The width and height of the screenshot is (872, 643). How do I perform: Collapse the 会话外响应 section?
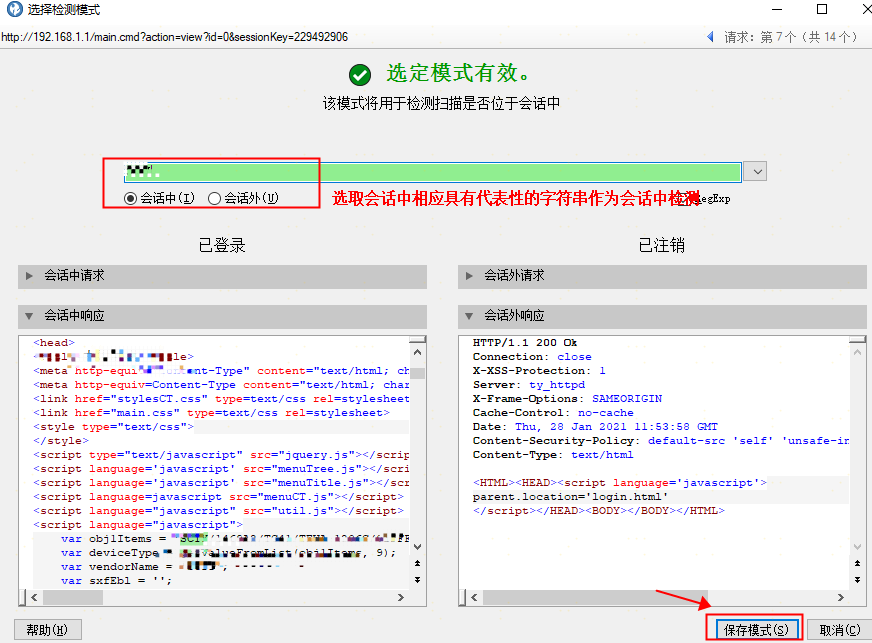[x=662, y=316]
